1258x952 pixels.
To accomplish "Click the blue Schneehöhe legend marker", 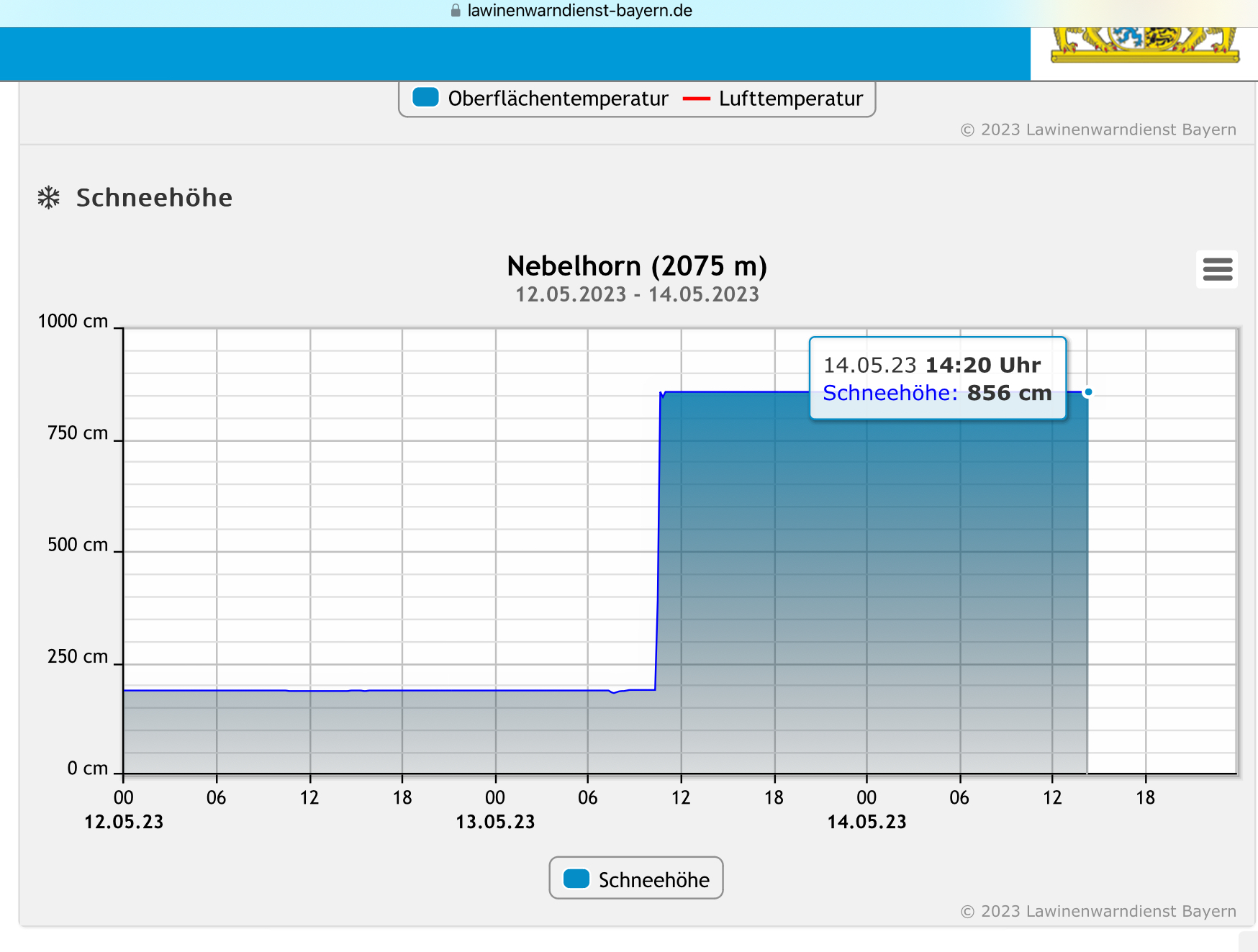I will 576,879.
